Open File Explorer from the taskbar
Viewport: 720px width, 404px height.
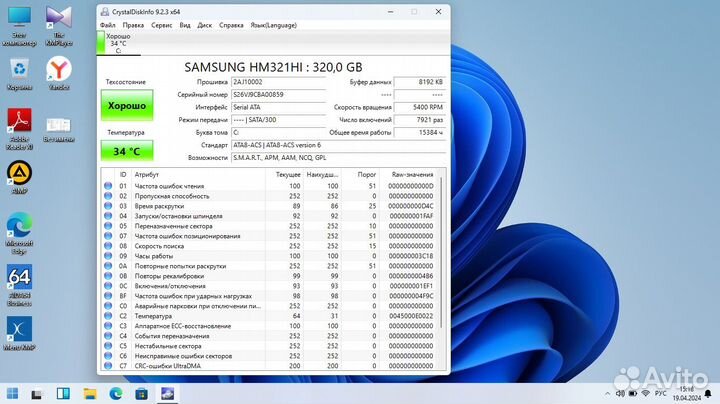[x=90, y=393]
